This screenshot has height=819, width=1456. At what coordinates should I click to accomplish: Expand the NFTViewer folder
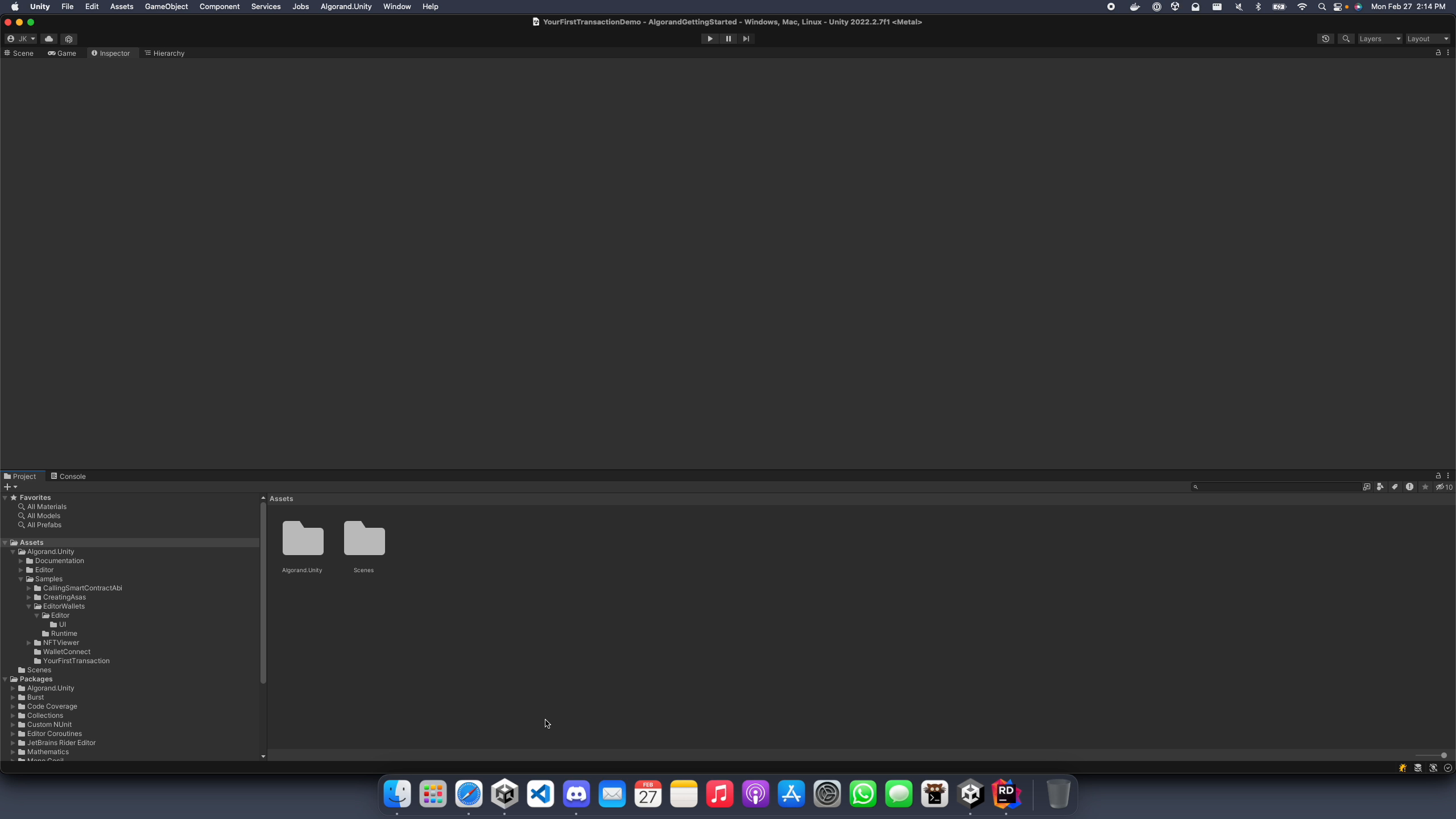click(x=29, y=643)
